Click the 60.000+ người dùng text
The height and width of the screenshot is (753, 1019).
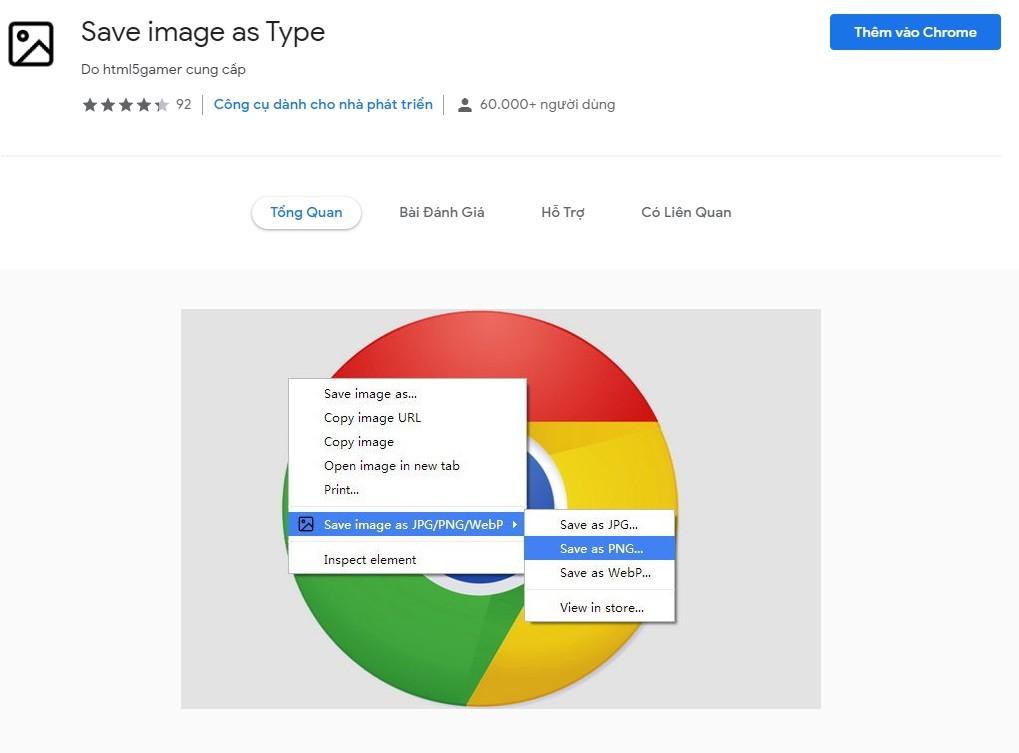(x=547, y=104)
